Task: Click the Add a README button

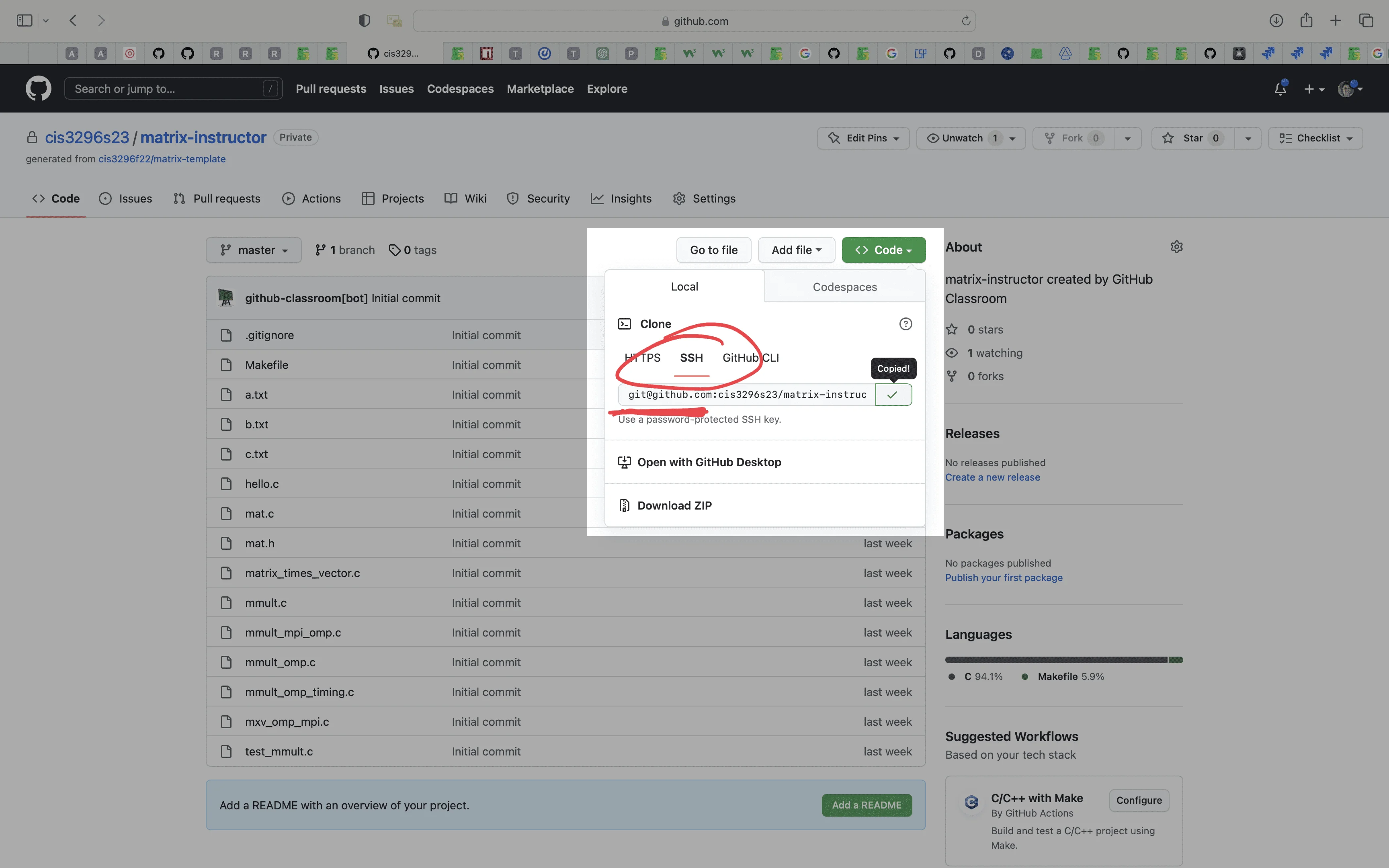Action: click(x=866, y=805)
